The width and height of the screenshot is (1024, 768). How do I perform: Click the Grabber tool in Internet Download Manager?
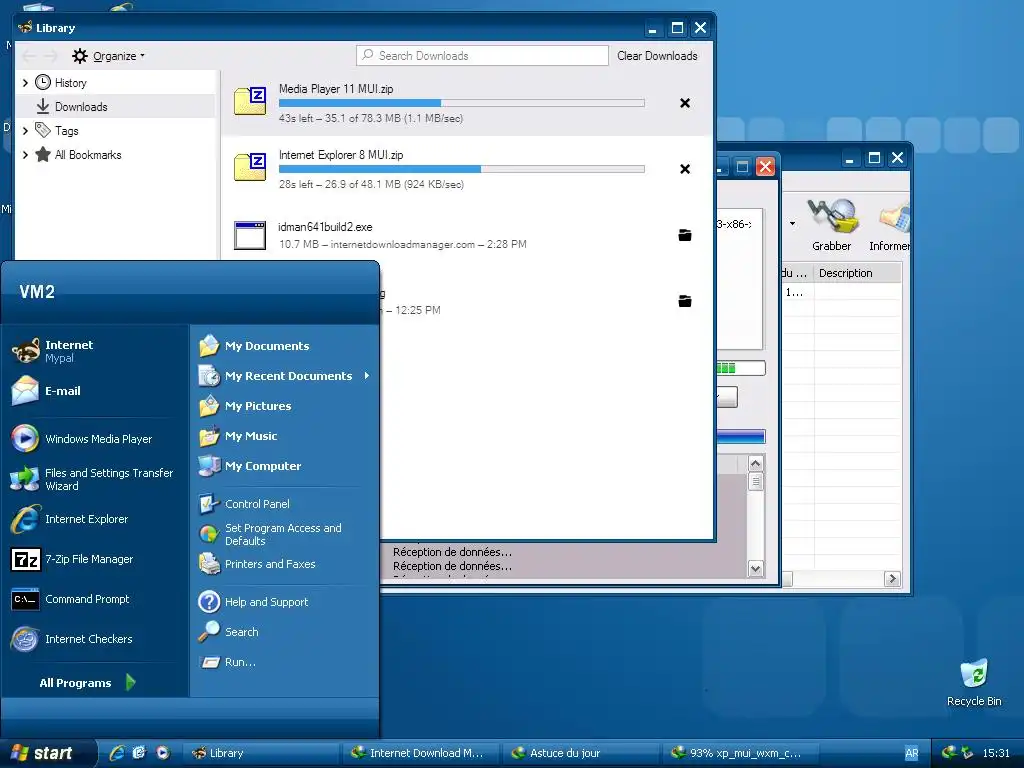(x=831, y=225)
